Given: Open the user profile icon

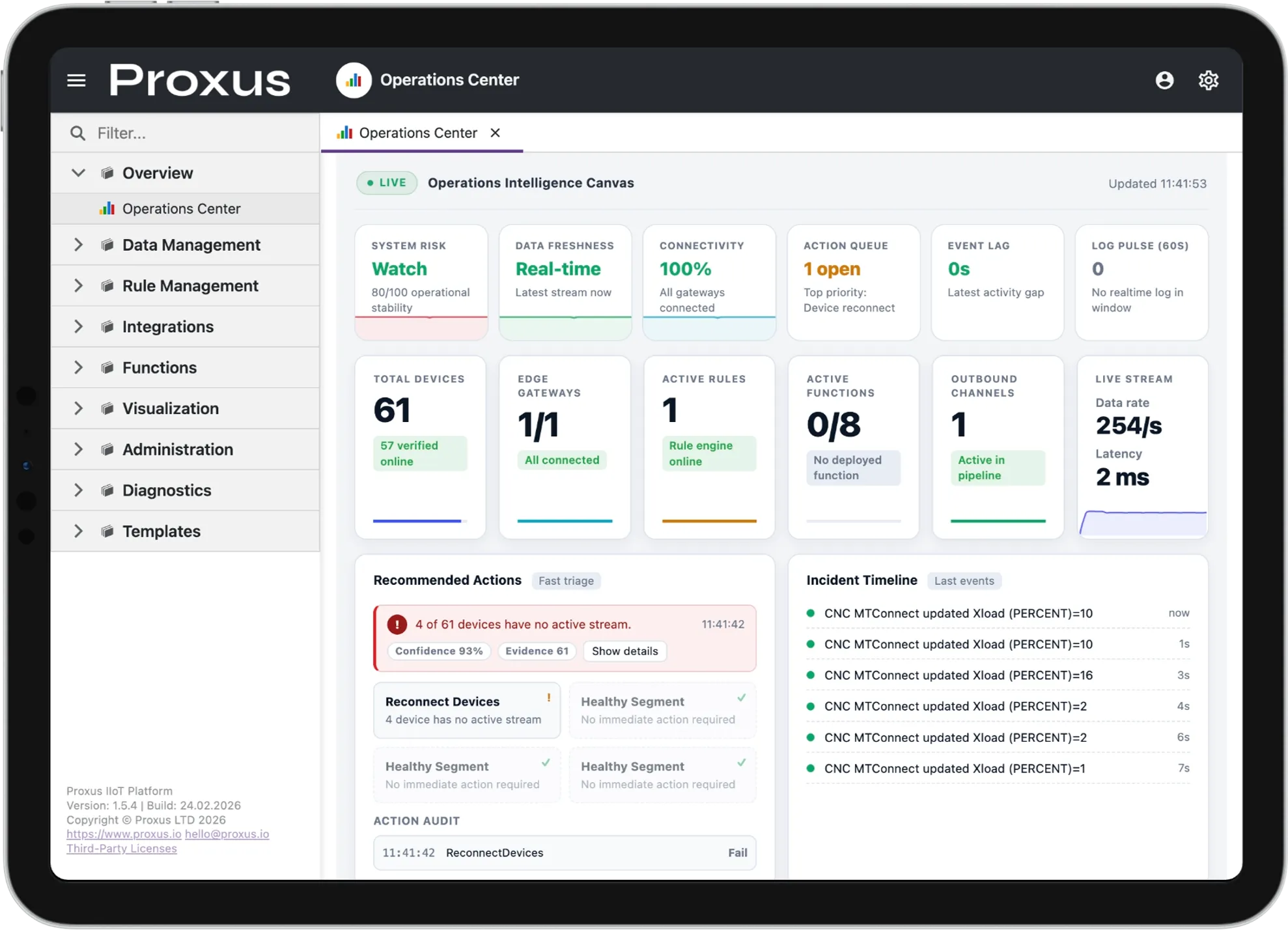Looking at the screenshot, I should point(1165,79).
